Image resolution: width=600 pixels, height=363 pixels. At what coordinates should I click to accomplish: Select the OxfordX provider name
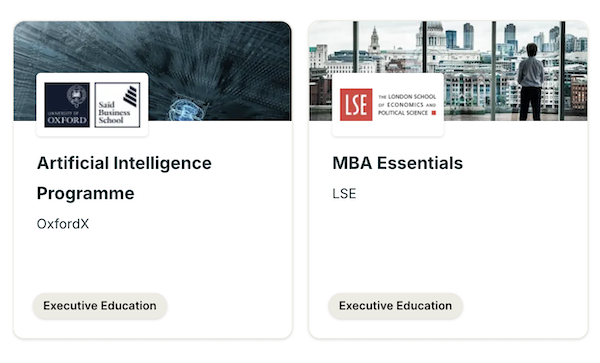[63, 224]
